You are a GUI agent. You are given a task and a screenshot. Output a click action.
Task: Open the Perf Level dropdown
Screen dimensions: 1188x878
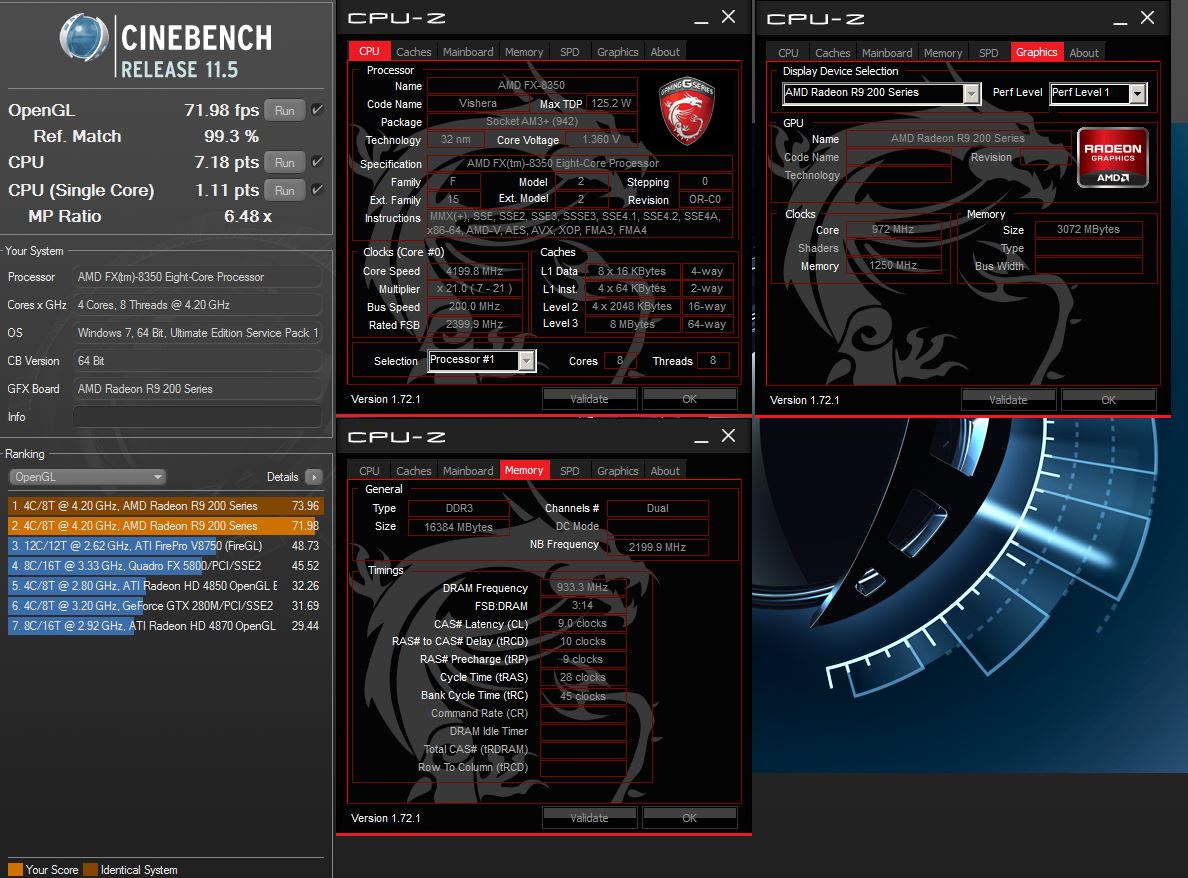pos(1098,93)
